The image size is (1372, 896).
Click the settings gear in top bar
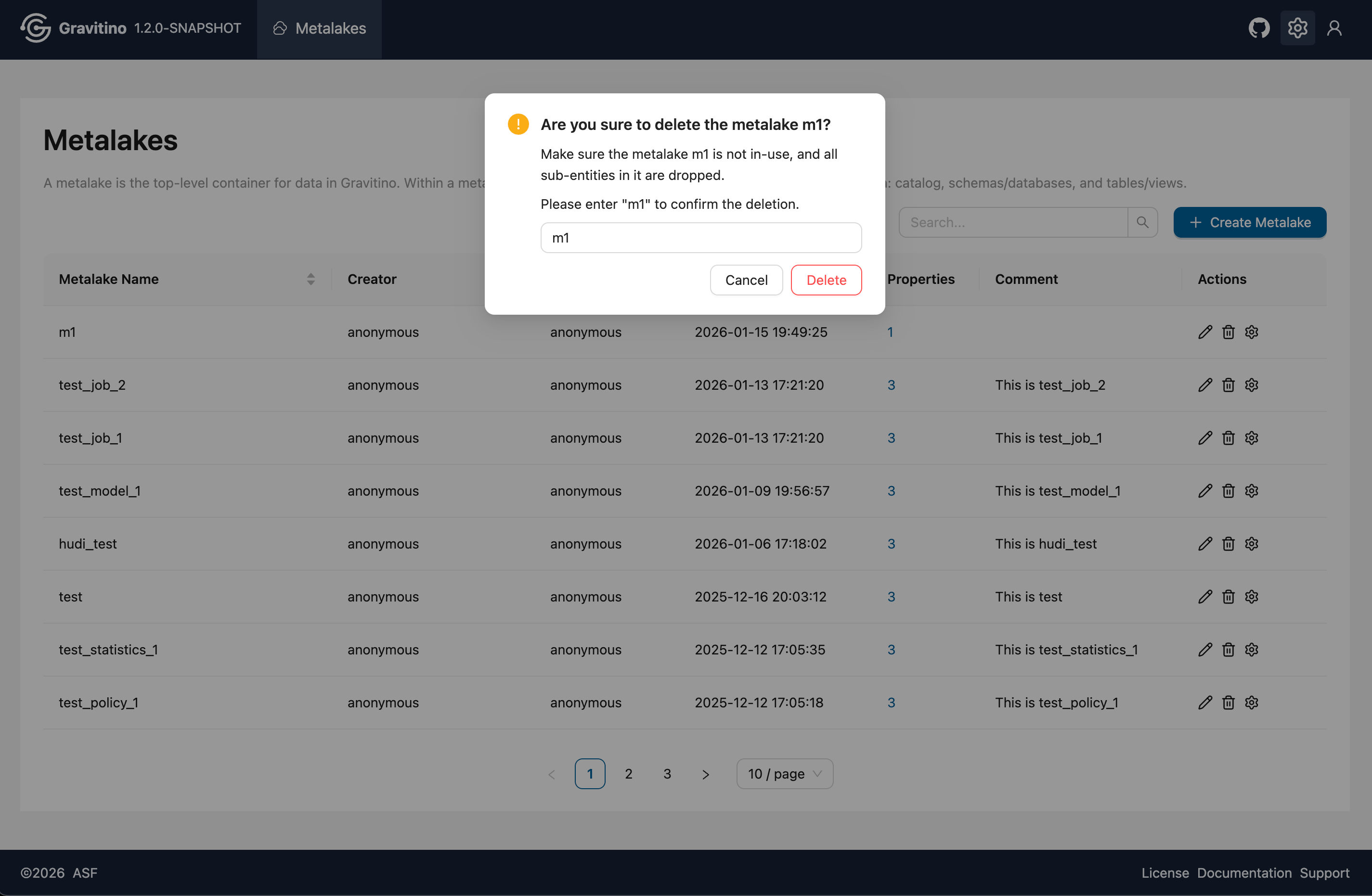tap(1297, 27)
